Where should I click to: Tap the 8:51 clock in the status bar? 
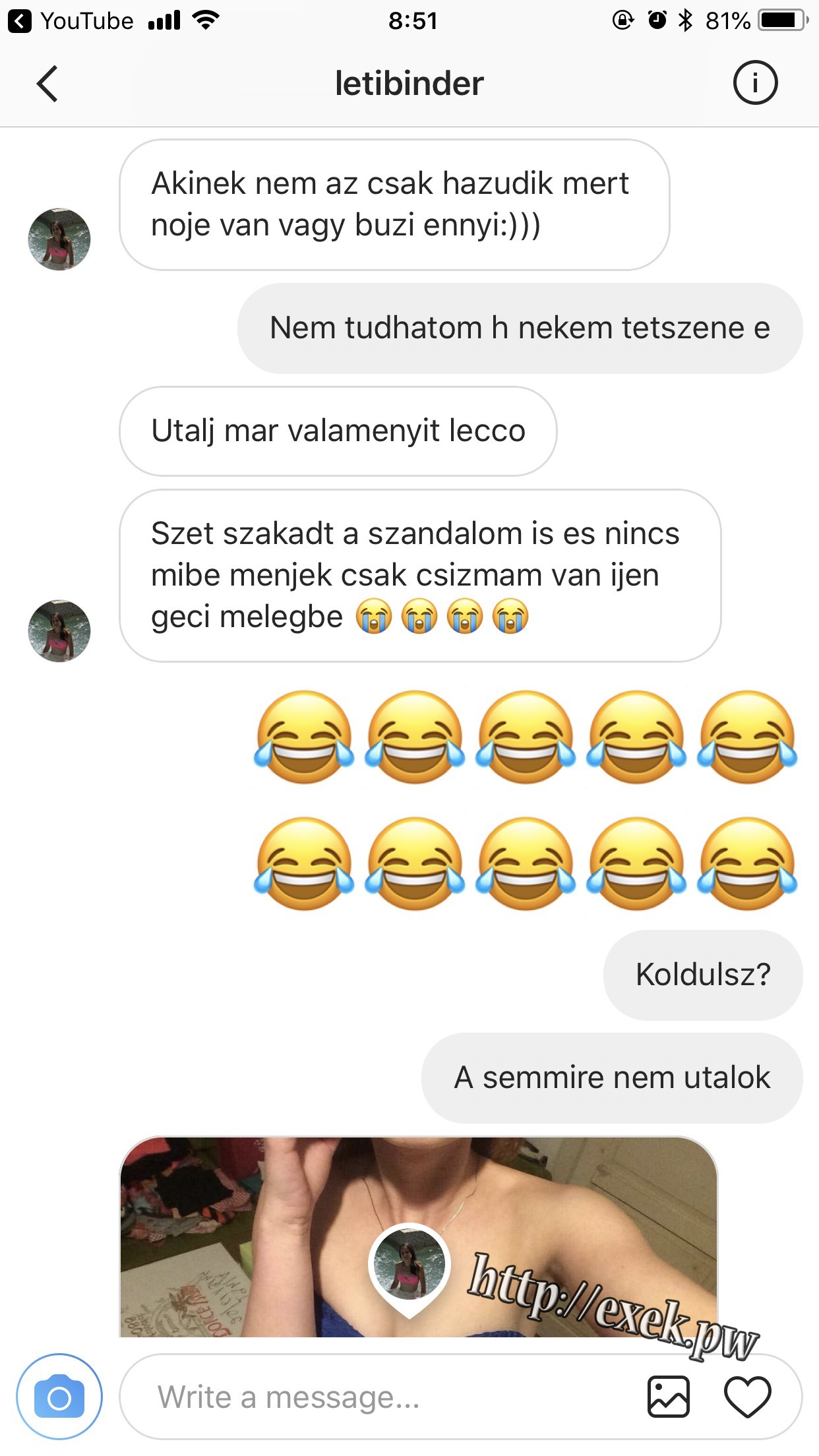click(x=413, y=21)
